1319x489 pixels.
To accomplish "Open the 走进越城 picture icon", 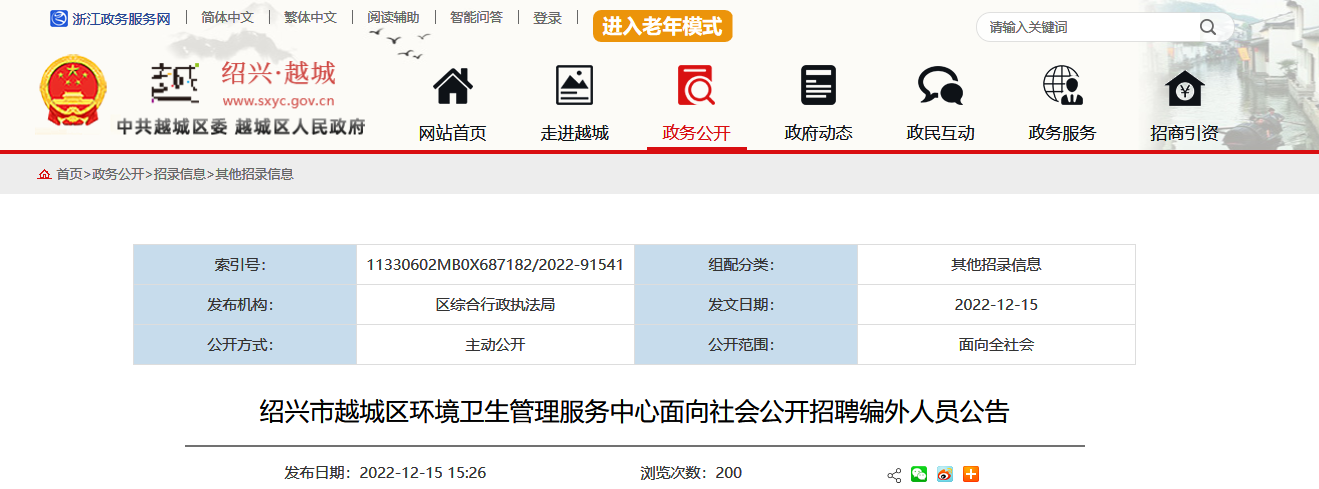I will click(x=574, y=86).
